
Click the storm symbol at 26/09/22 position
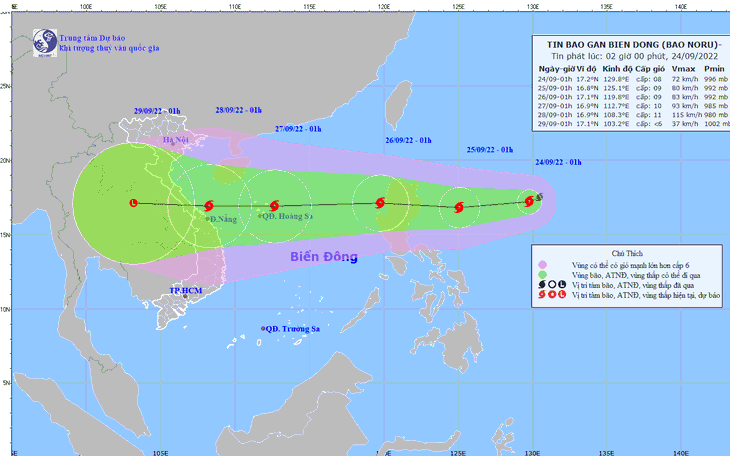point(380,203)
